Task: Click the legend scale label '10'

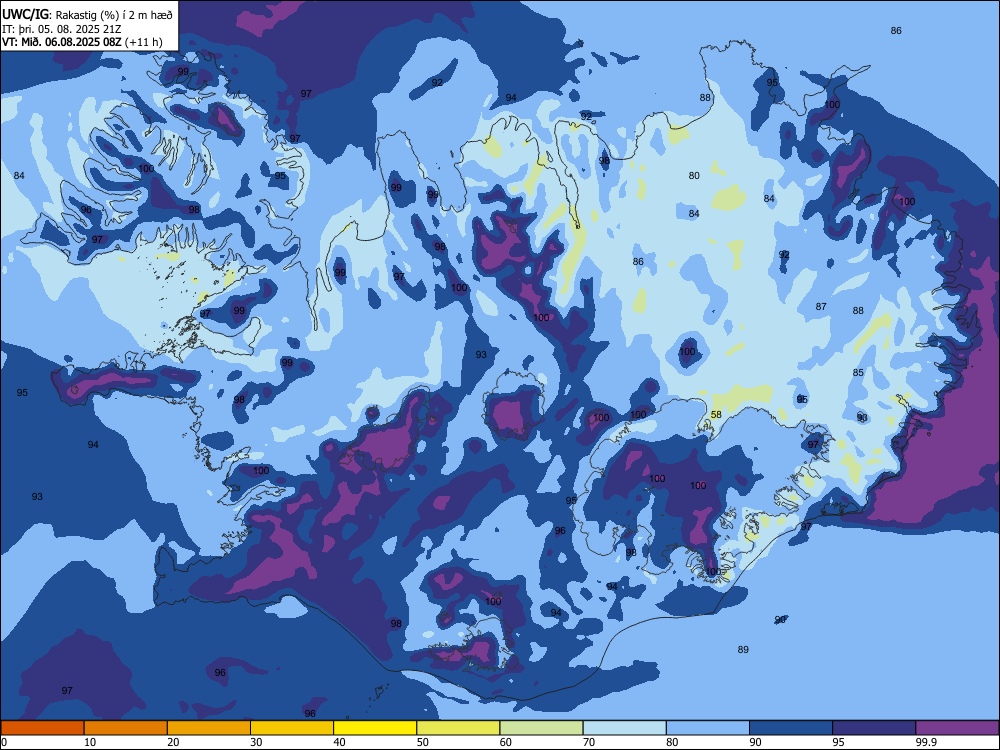Action: (90, 742)
